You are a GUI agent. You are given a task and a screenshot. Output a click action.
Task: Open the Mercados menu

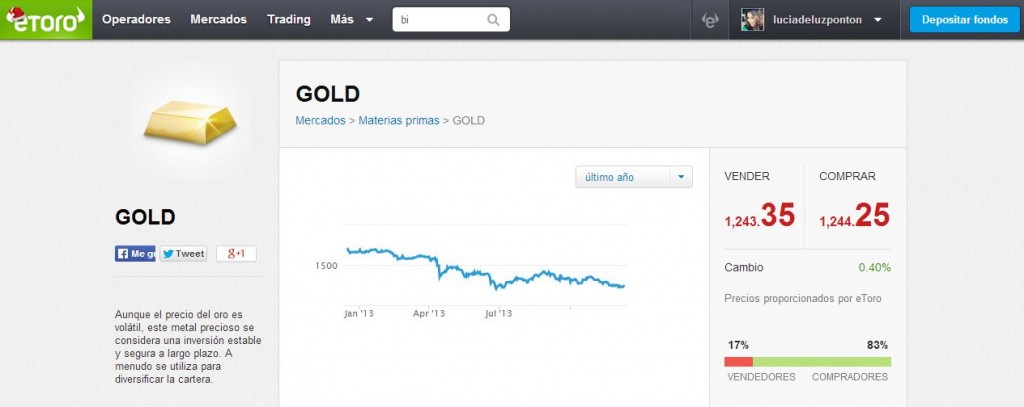point(219,20)
